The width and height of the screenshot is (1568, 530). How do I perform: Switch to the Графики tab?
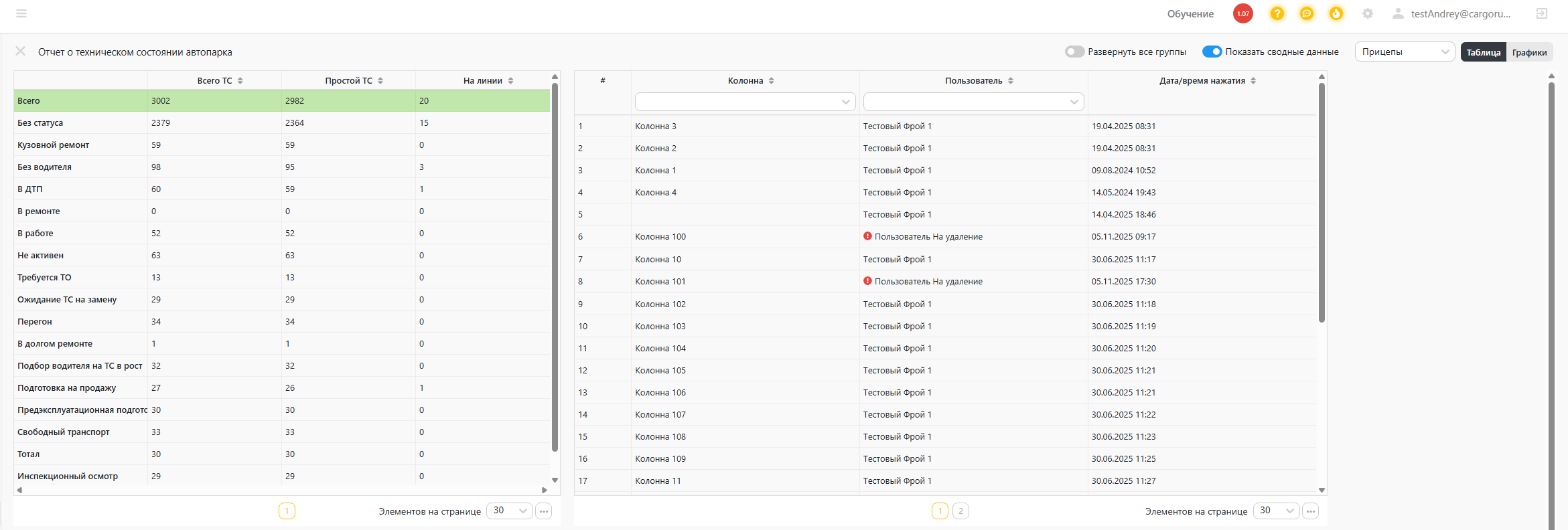[x=1529, y=52]
